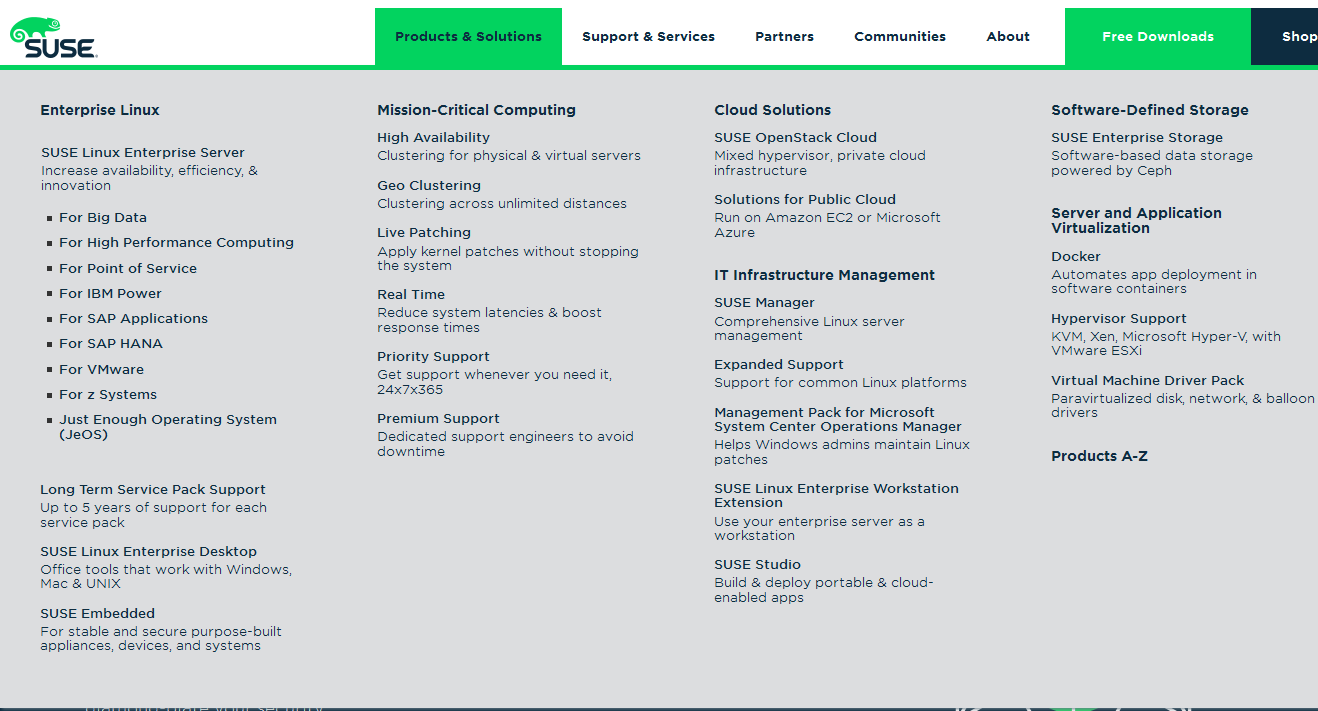This screenshot has width=1318, height=711.
Task: Open the Communities menu
Action: click(899, 37)
